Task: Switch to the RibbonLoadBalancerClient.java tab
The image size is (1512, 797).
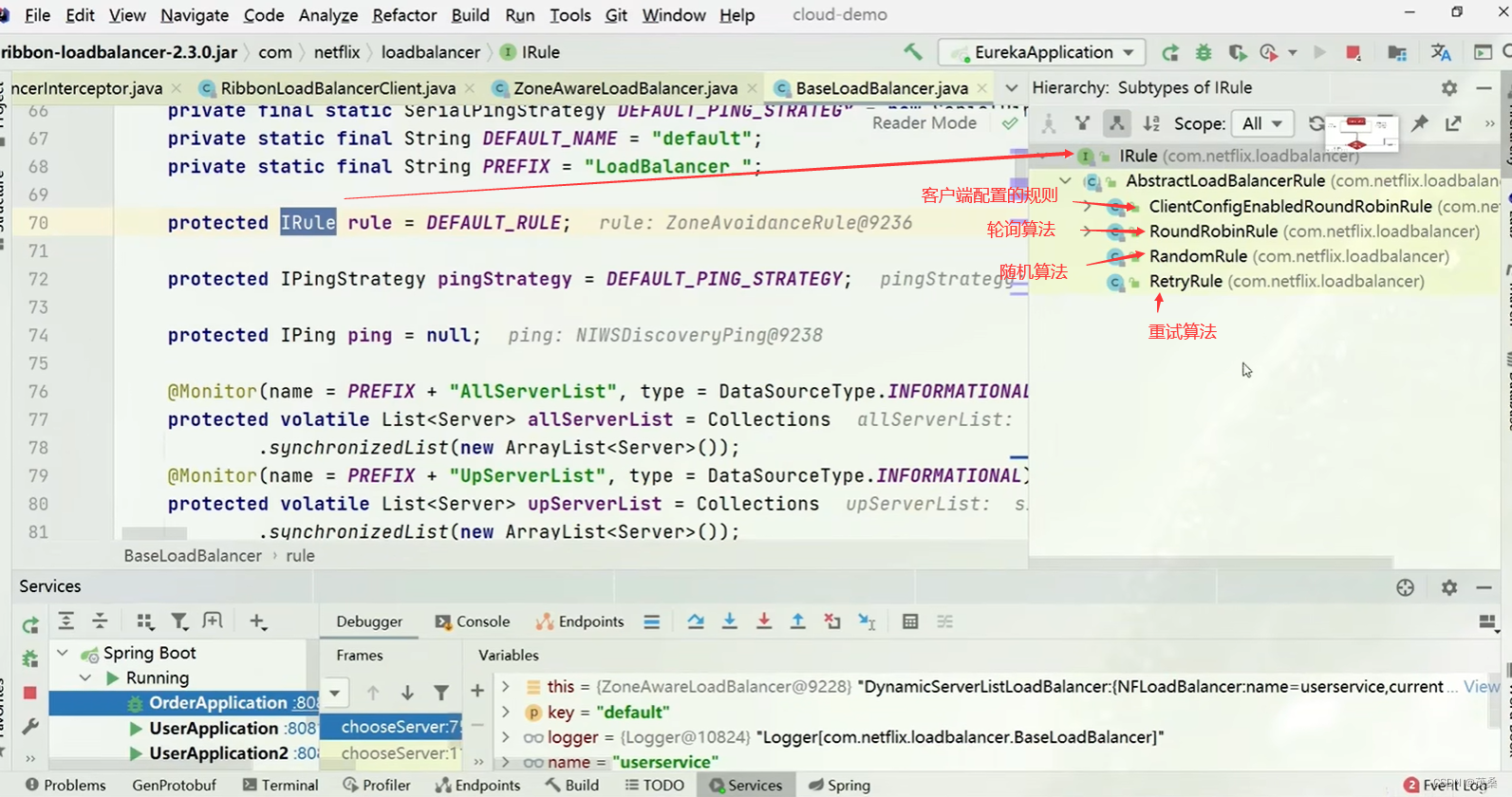Action: [338, 88]
